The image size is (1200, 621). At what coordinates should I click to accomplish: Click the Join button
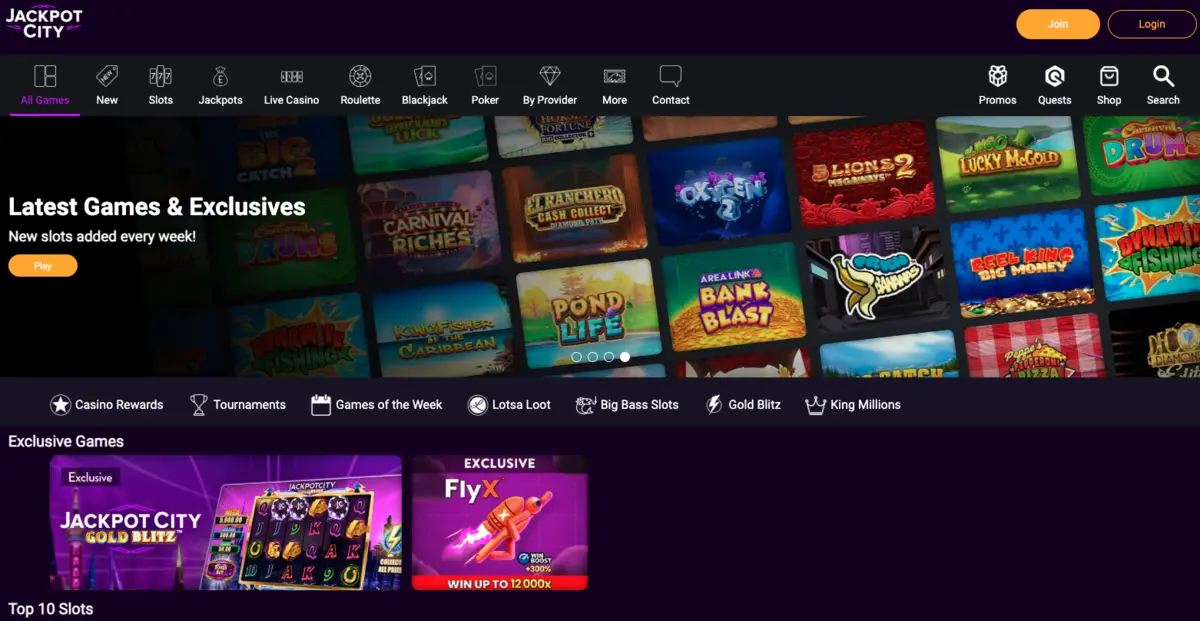point(1058,24)
